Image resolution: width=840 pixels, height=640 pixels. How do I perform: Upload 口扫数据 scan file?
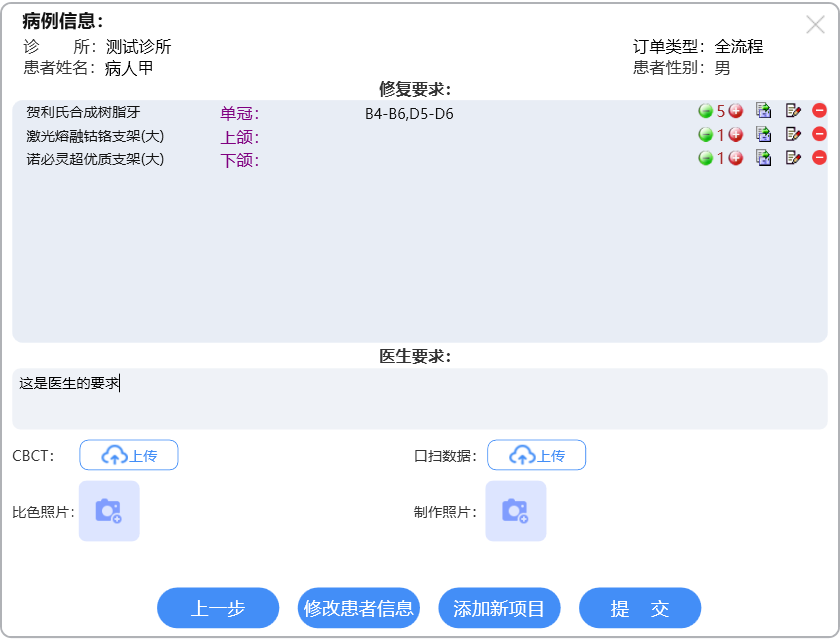click(x=536, y=455)
